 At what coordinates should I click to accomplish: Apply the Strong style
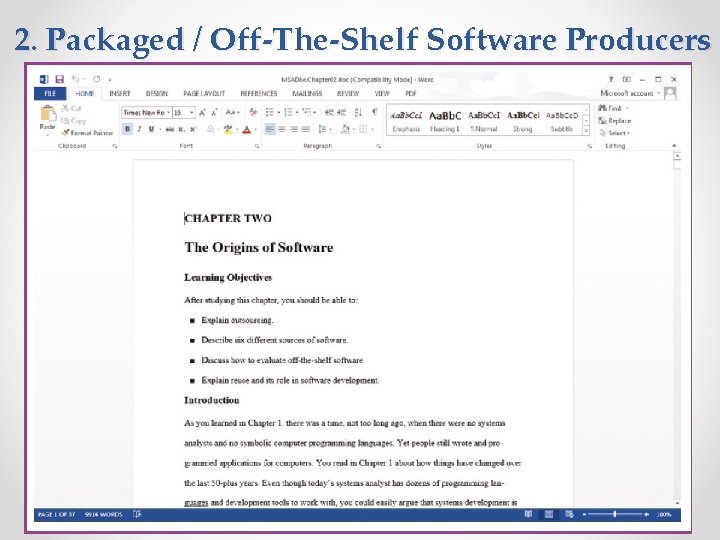523,121
